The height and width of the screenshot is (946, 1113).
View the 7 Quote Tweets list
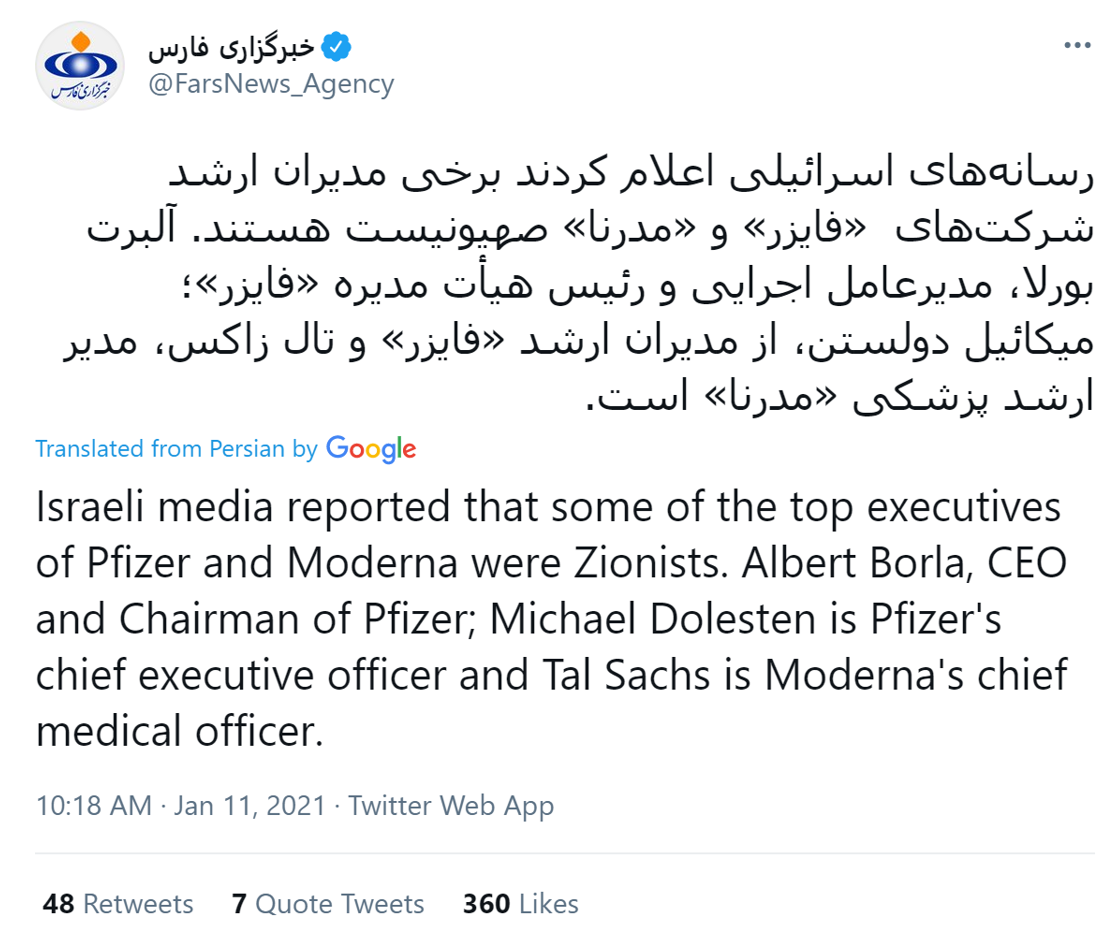[x=328, y=904]
